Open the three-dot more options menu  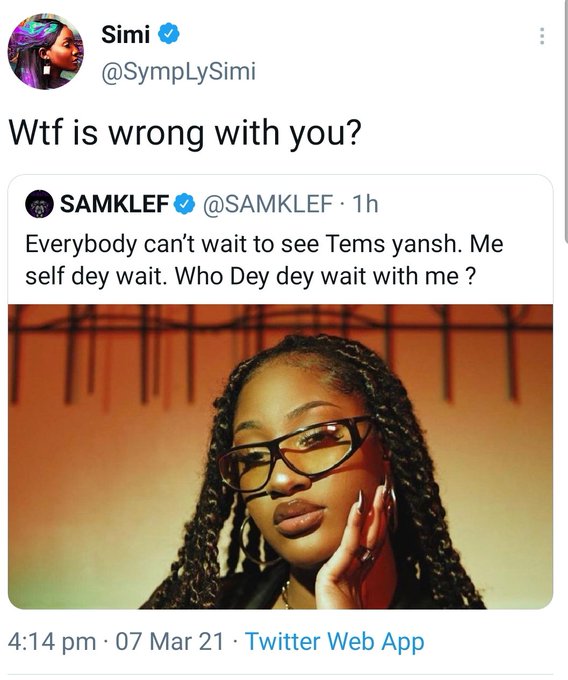click(x=542, y=36)
